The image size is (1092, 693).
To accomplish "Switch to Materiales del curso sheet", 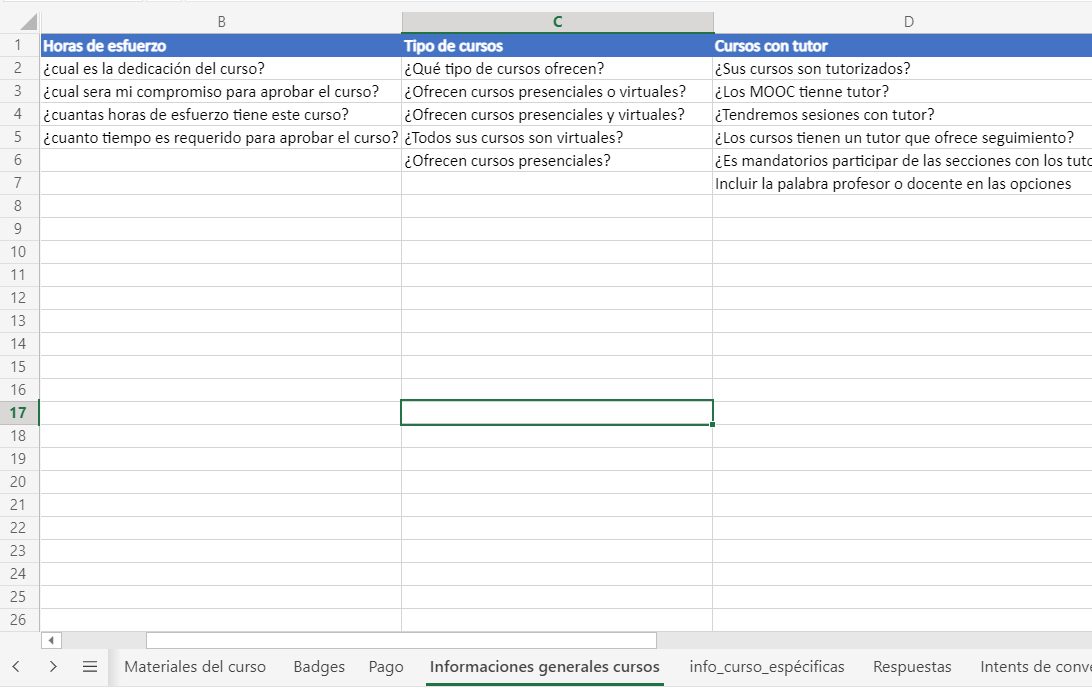I will [x=195, y=667].
